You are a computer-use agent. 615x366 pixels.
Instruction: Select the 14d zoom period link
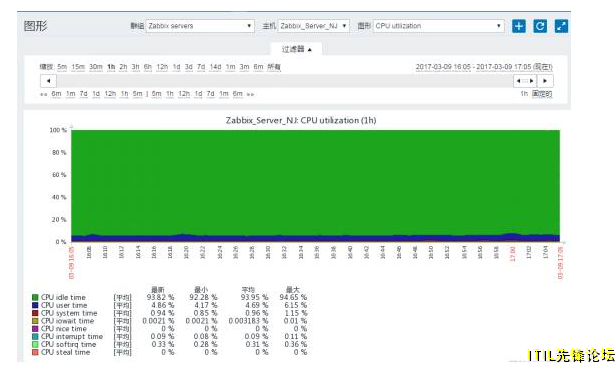215,67
